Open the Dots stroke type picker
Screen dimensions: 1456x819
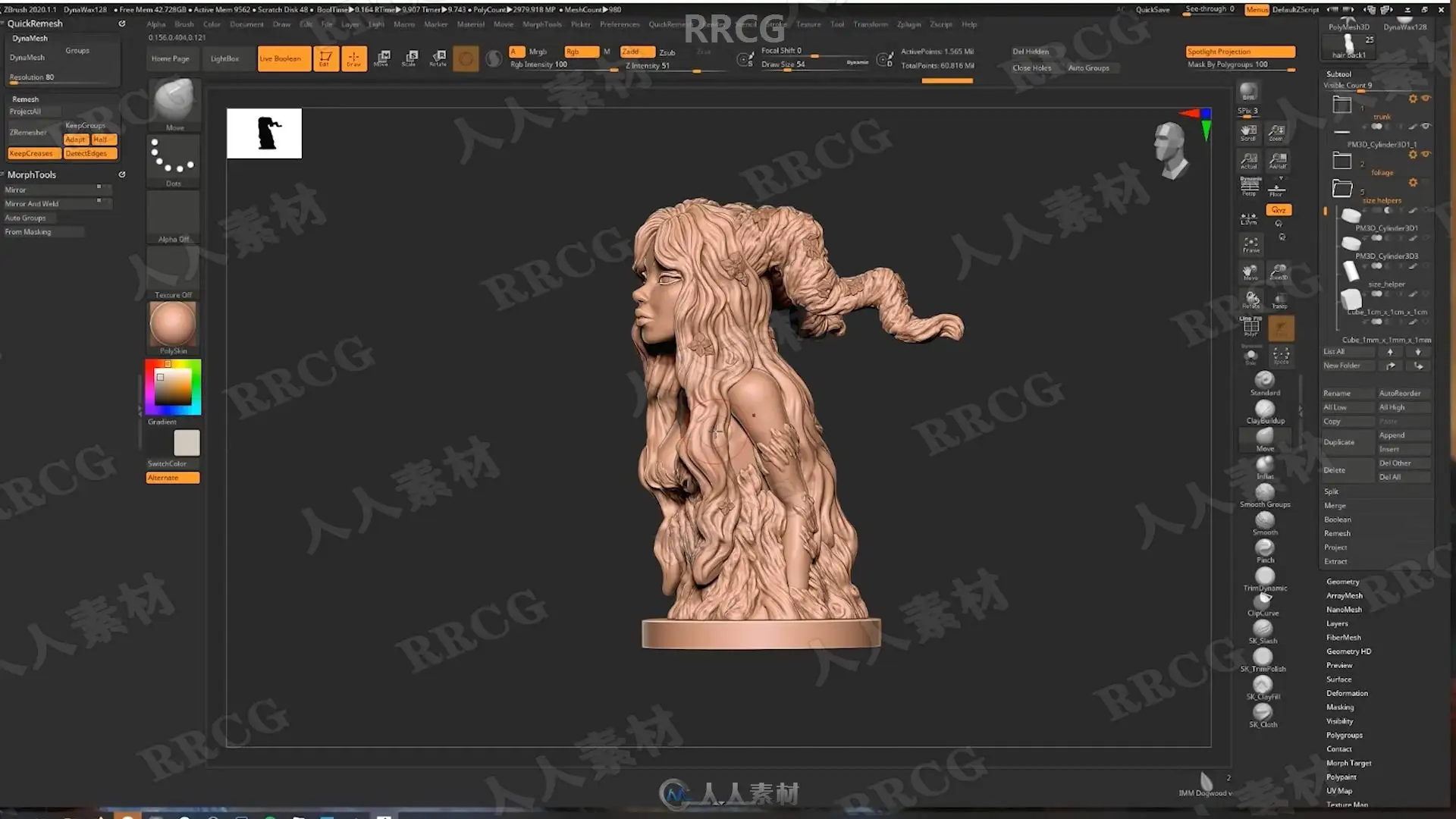pos(173,161)
